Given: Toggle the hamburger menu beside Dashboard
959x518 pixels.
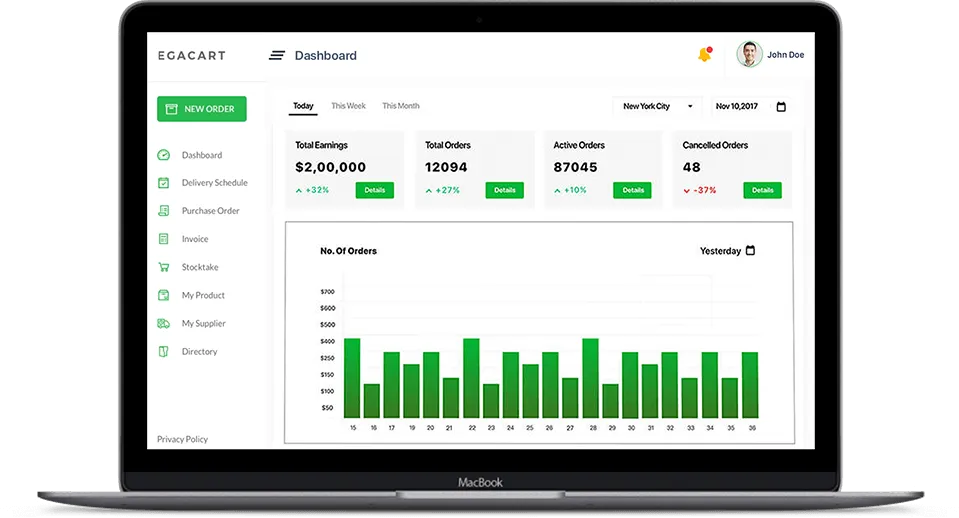Looking at the screenshot, I should (x=276, y=56).
